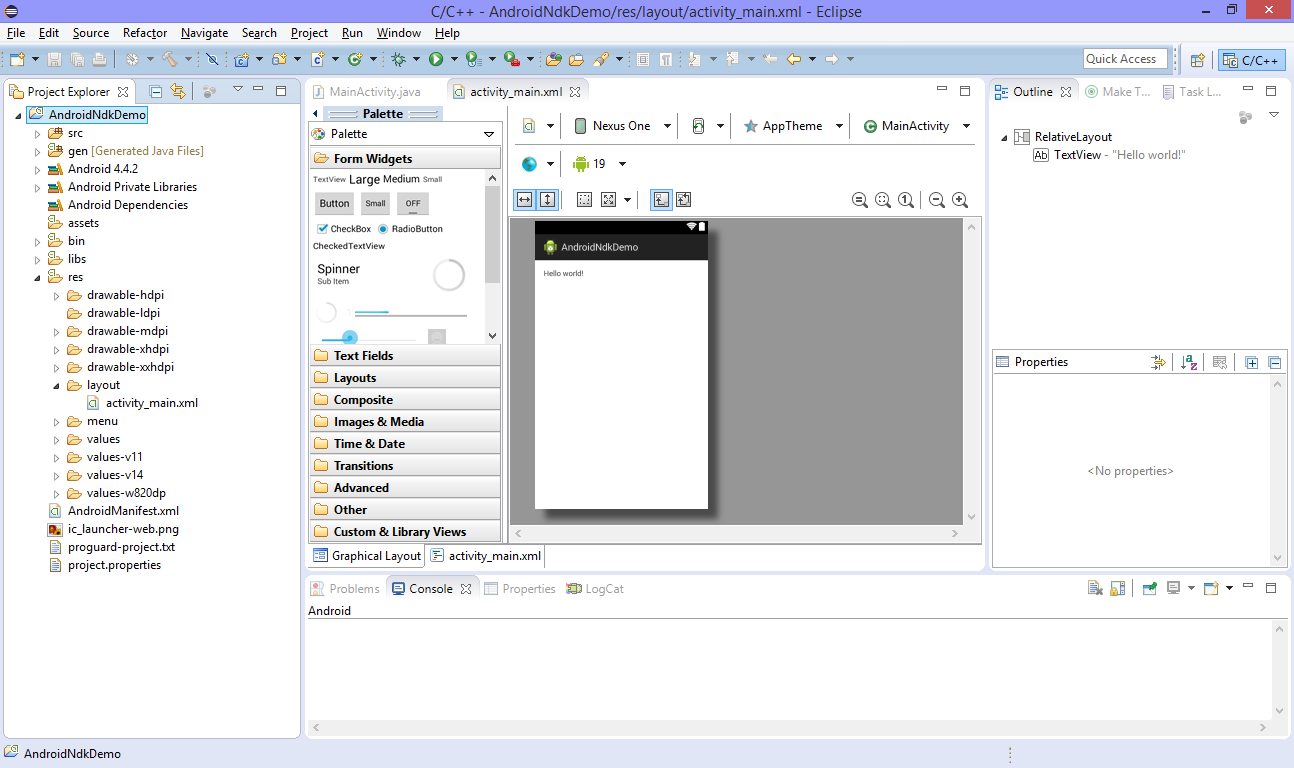Click the Quick Access search field
Viewport: 1294px width, 768px height.
tap(1125, 59)
